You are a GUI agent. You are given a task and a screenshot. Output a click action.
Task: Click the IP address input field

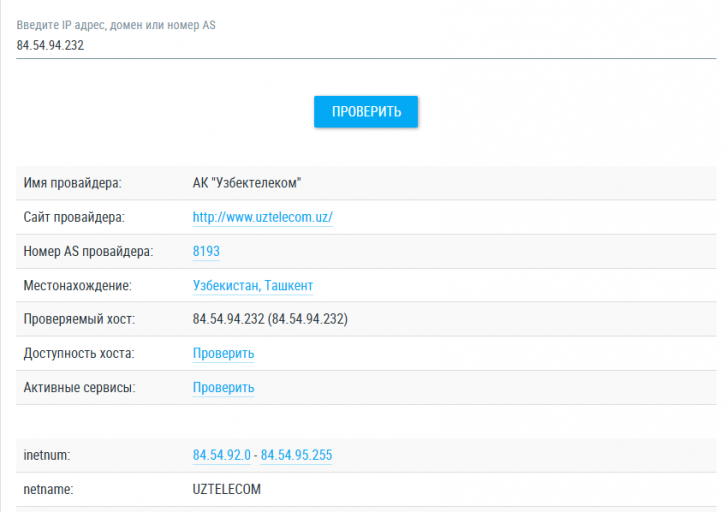366,45
